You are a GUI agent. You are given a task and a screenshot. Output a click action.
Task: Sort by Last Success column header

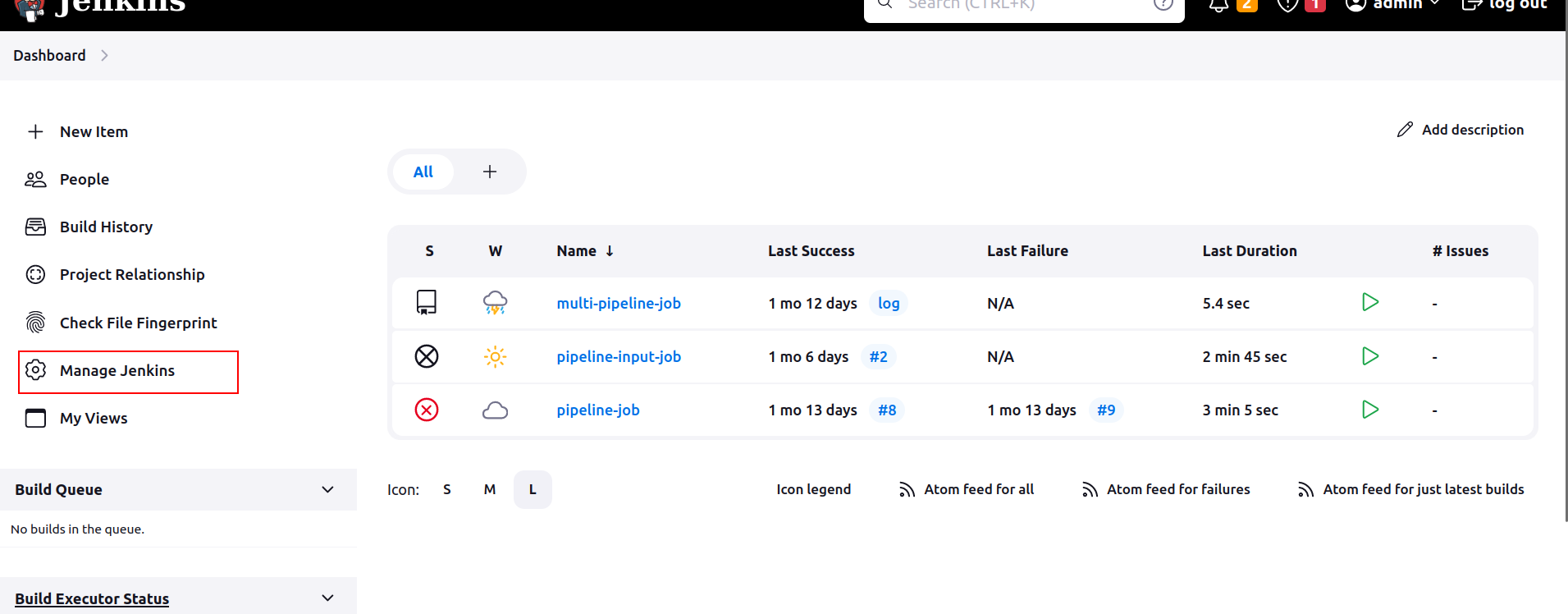click(x=811, y=251)
